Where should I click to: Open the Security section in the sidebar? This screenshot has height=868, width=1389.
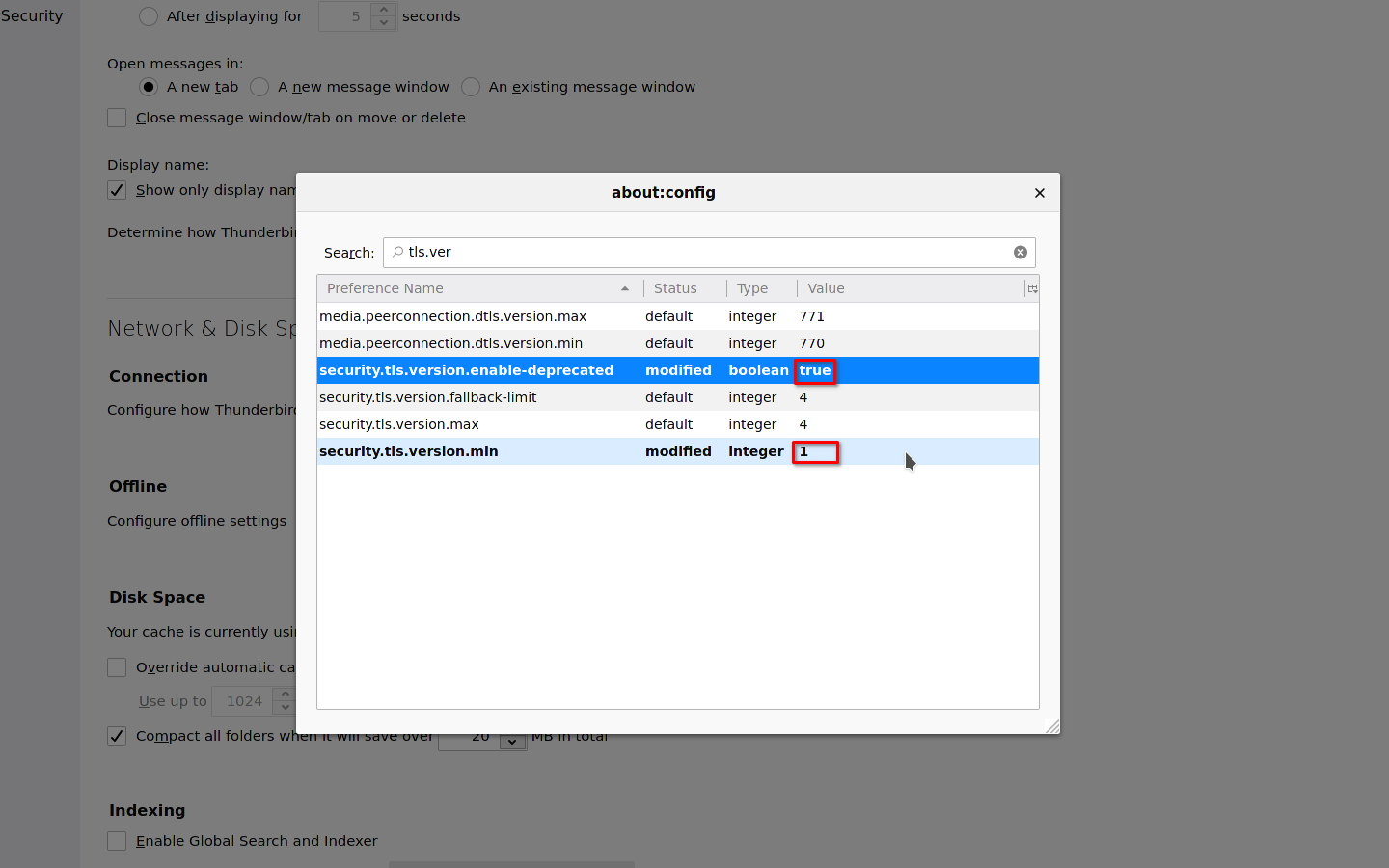32,15
